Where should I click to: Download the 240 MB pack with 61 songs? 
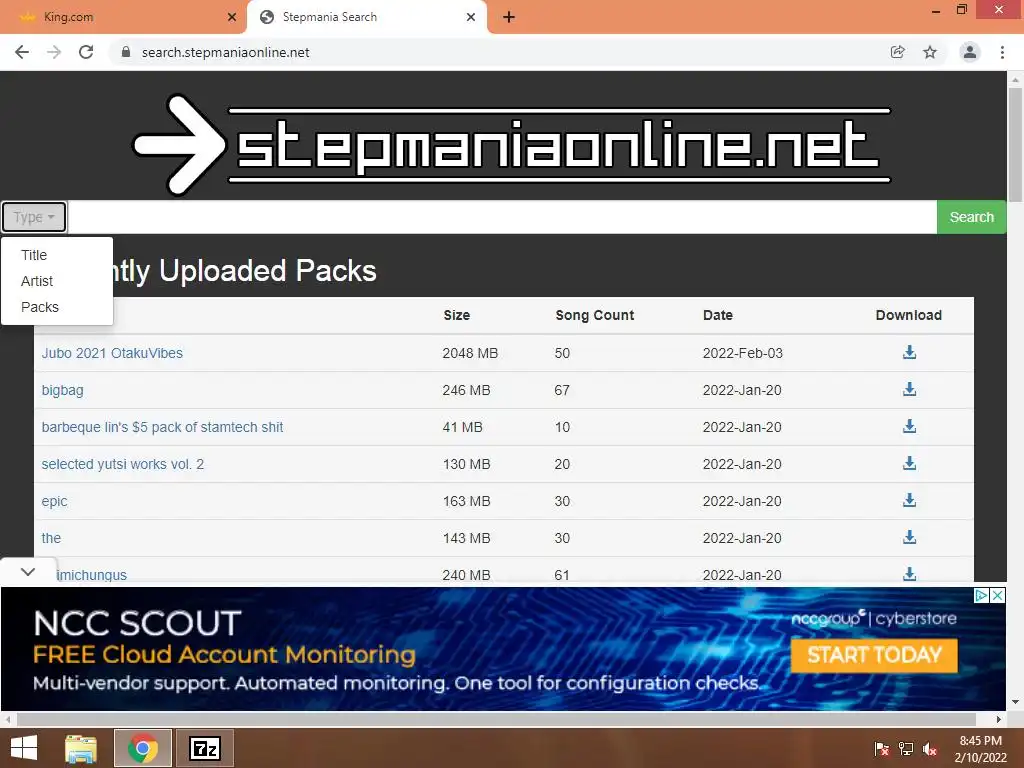tap(909, 574)
